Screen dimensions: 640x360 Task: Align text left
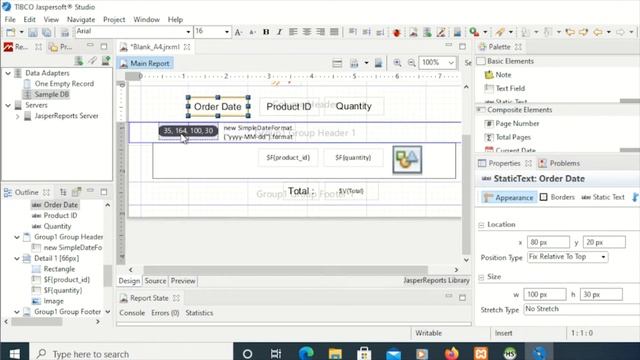click(293, 32)
